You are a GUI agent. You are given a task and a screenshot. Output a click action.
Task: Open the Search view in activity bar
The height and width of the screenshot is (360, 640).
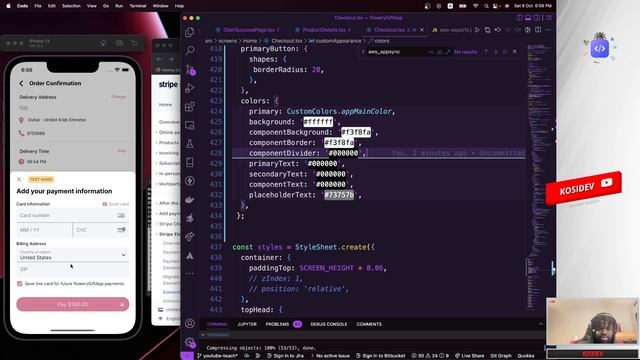point(190,51)
